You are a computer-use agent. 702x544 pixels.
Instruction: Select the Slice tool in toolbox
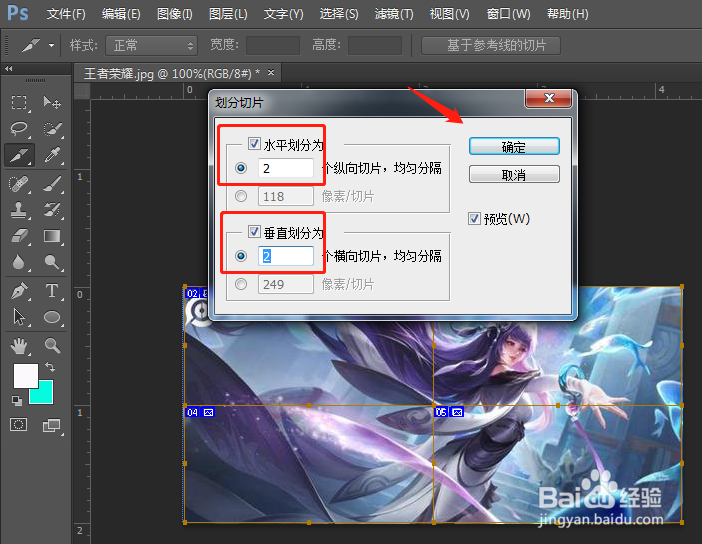[19, 155]
